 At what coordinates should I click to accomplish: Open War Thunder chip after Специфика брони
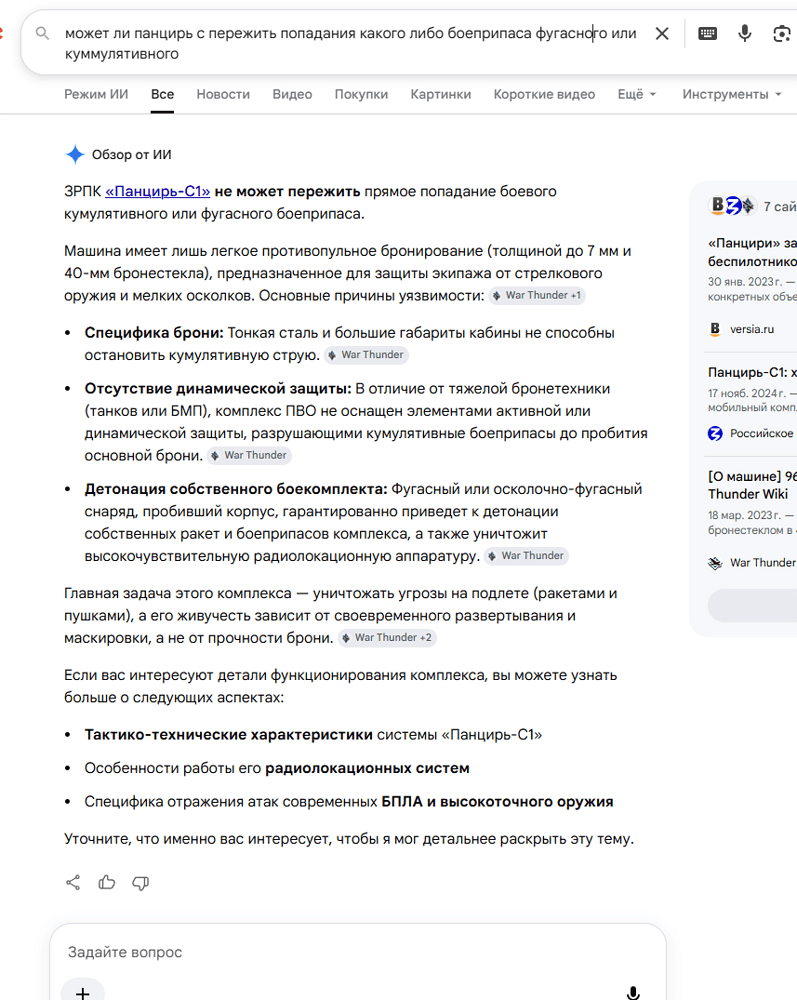366,355
